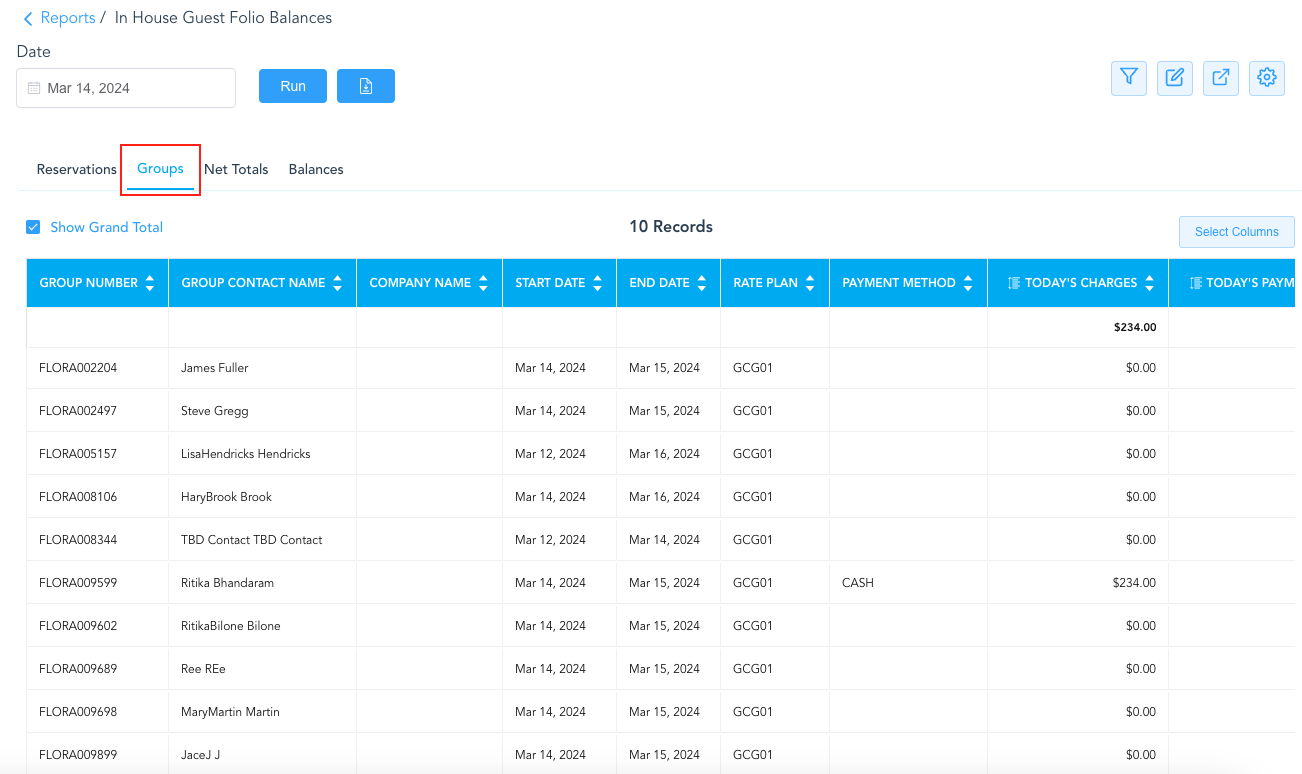Click TBD Contact's end date Mar 14, 2024
This screenshot has width=1302, height=774.
[664, 540]
